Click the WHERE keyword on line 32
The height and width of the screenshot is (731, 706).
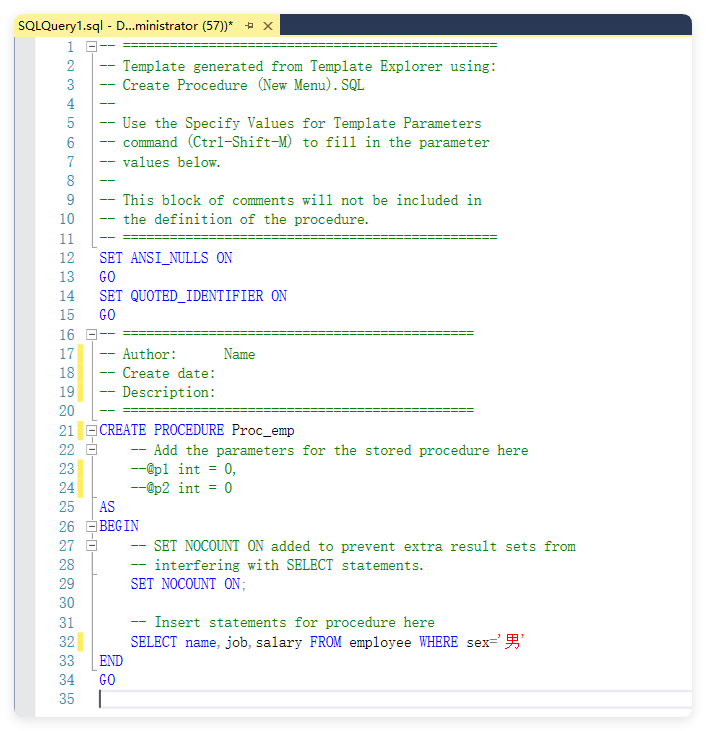click(x=438, y=642)
